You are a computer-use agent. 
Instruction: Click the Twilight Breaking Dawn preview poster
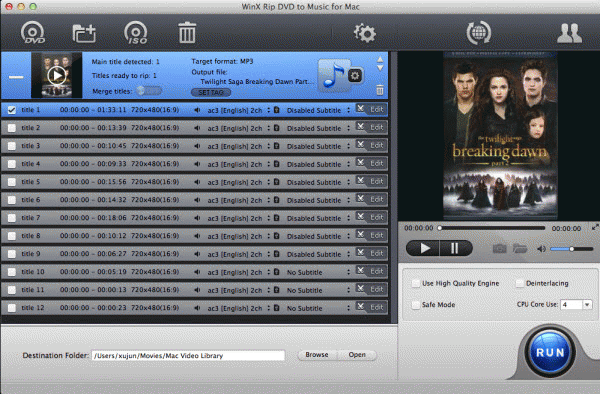499,136
